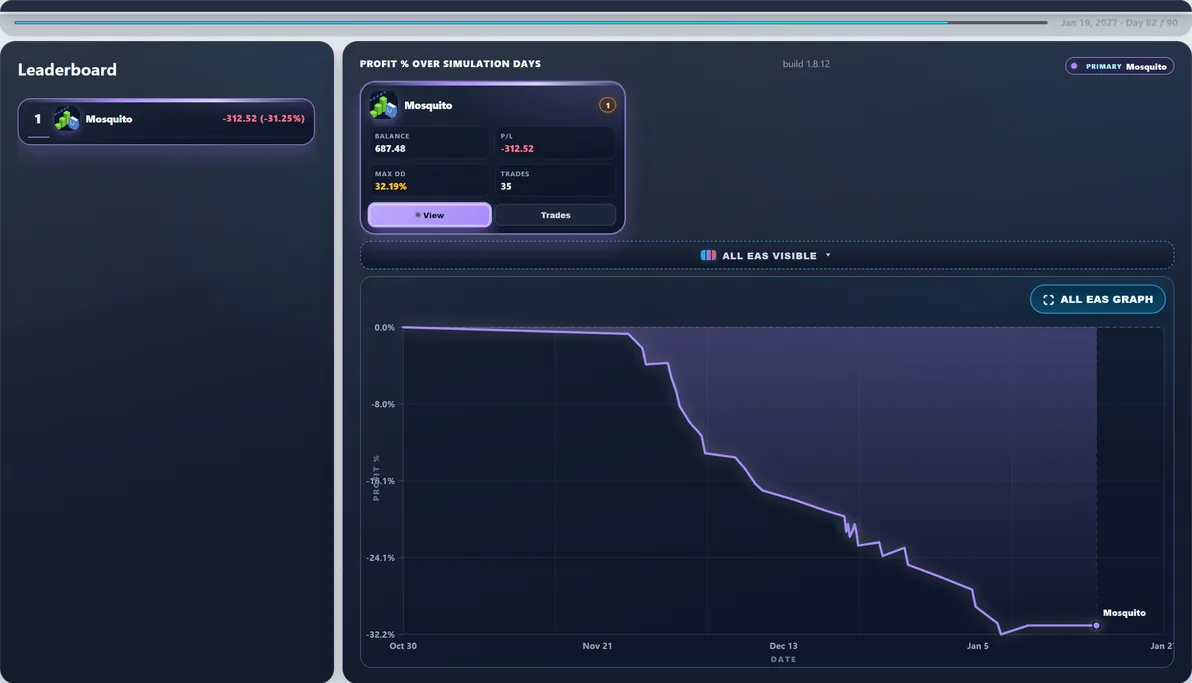Click the -32.2% y-axis label
The image size is (1192, 683).
coord(380,634)
